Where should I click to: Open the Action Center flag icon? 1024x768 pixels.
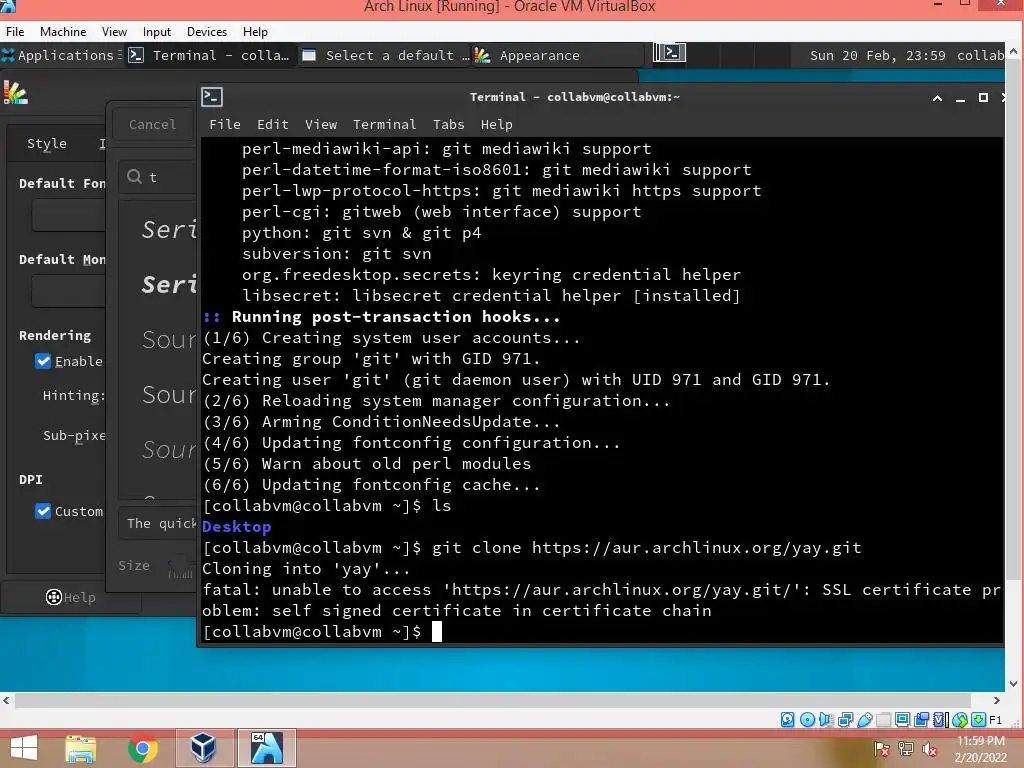click(882, 749)
